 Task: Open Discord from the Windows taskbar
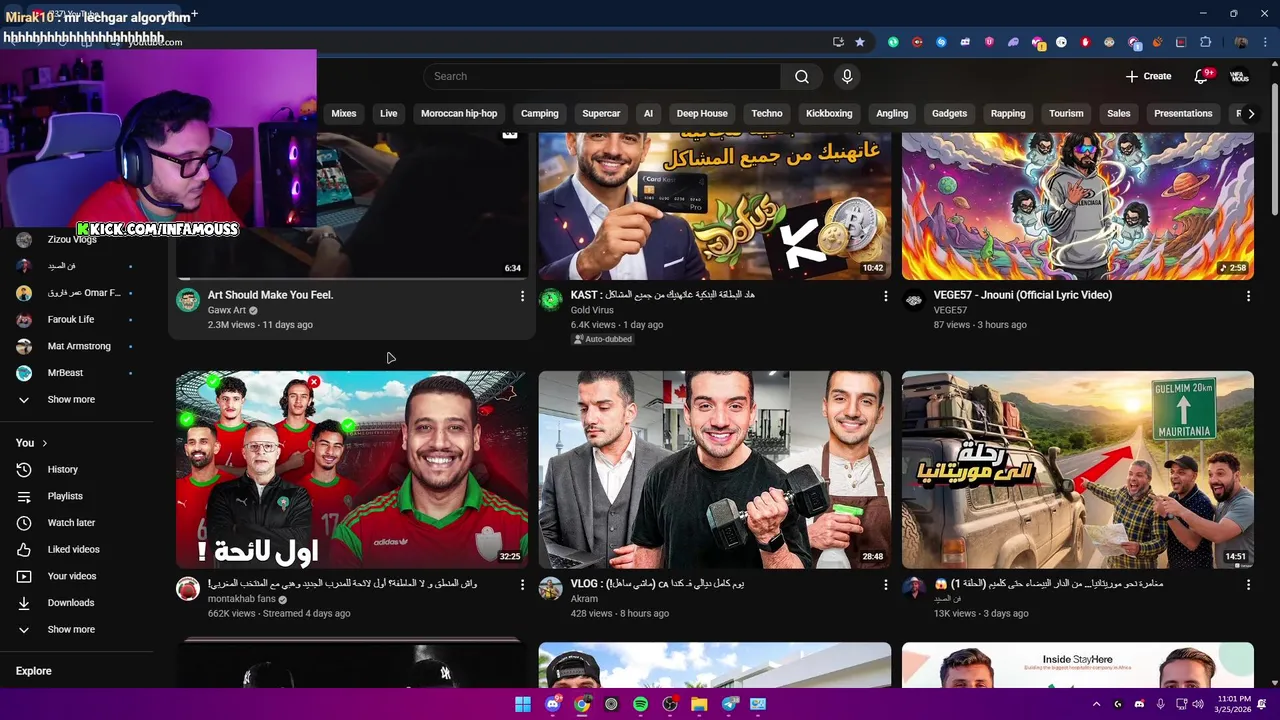(x=552, y=704)
